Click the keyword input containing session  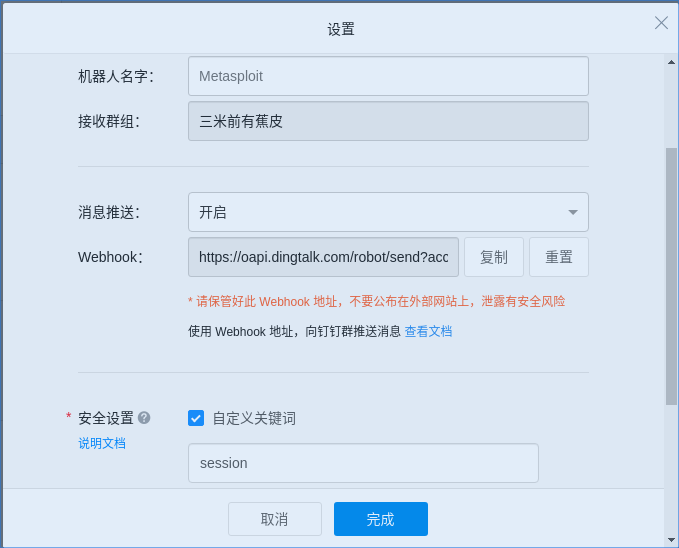click(363, 463)
